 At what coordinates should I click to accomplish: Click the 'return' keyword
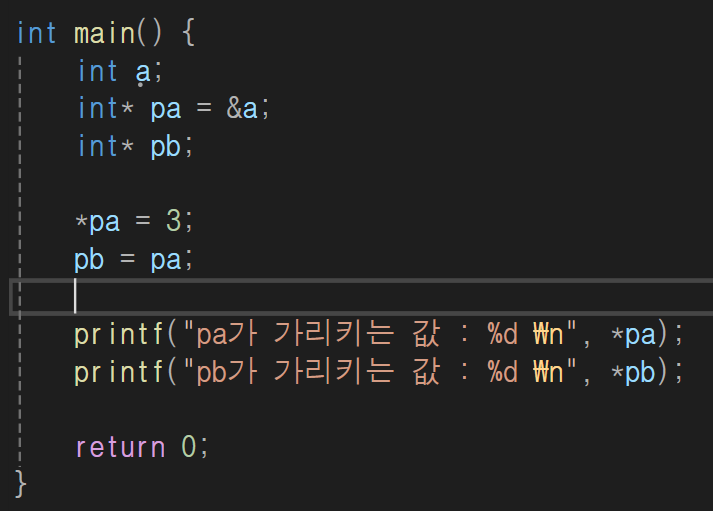[x=120, y=447]
